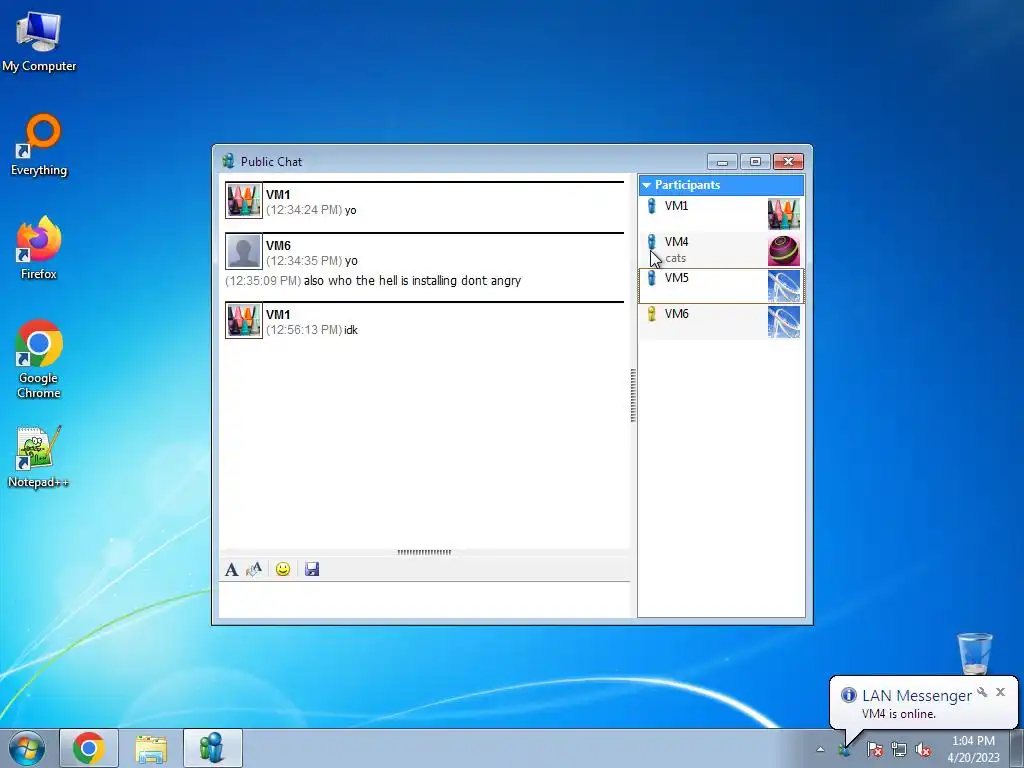Click VM6 sender name in chat log
Screen dimensions: 1024x768
coord(278,246)
